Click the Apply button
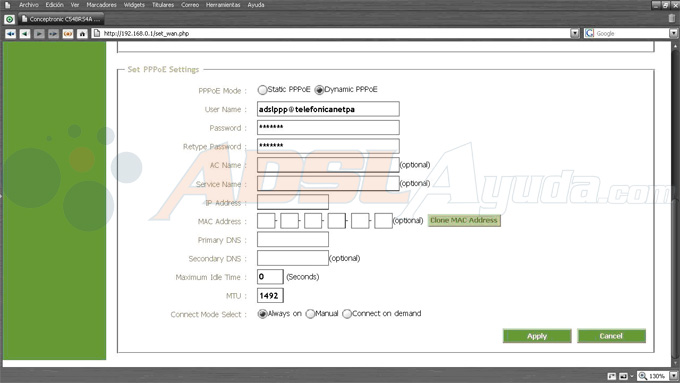Viewport: 680px width, 383px height. point(537,336)
